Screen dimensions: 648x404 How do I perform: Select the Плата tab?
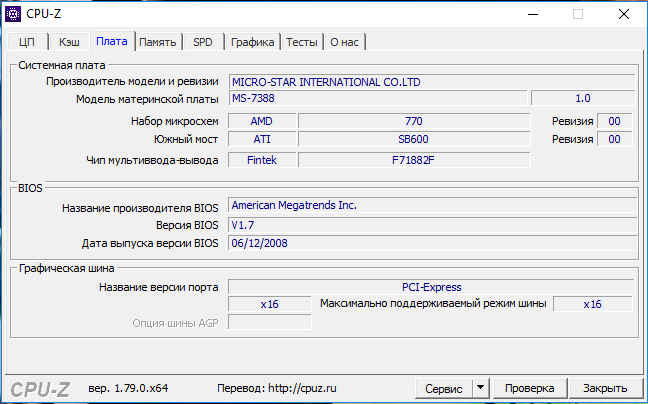tap(112, 41)
